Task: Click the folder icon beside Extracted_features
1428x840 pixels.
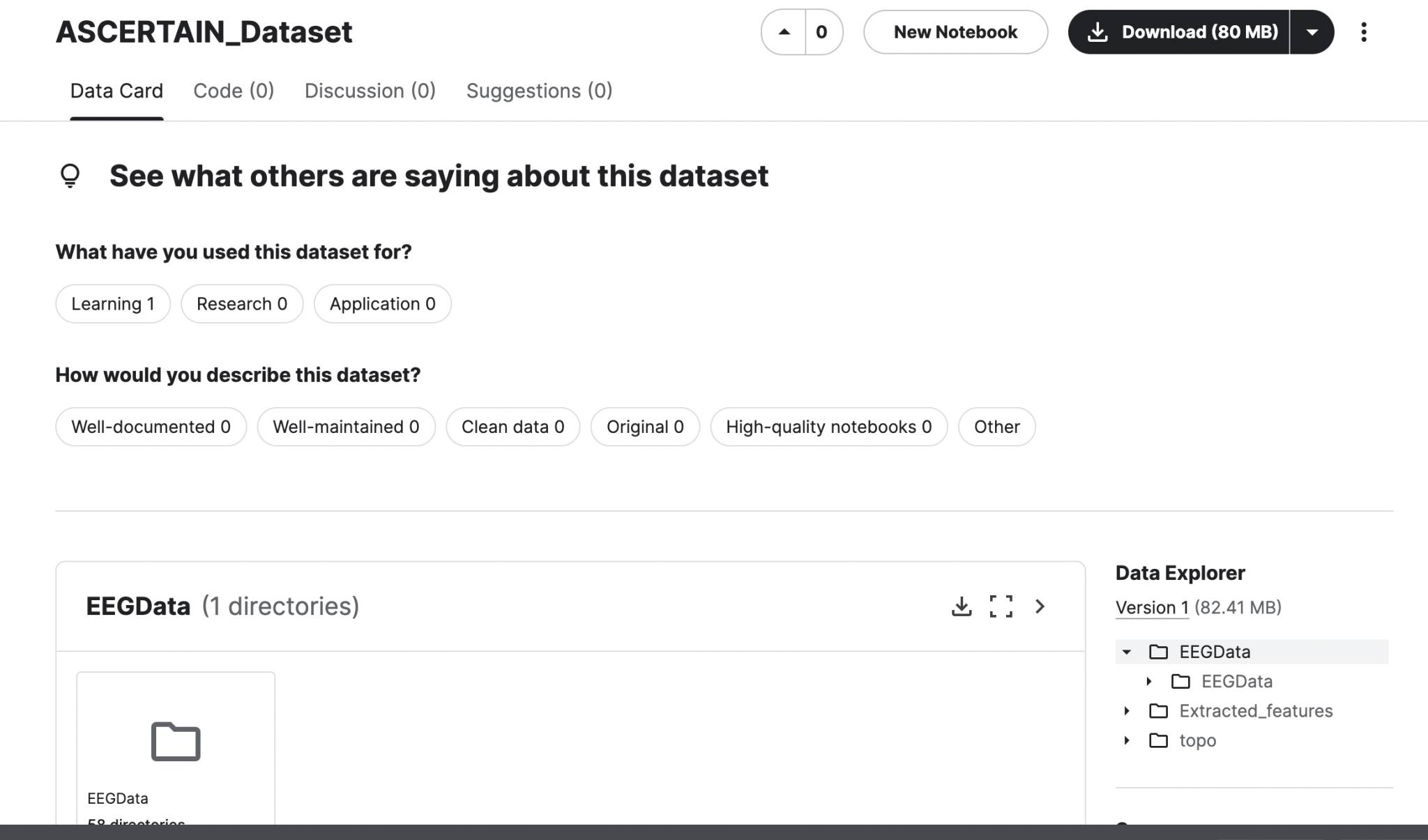Action: coord(1158,710)
